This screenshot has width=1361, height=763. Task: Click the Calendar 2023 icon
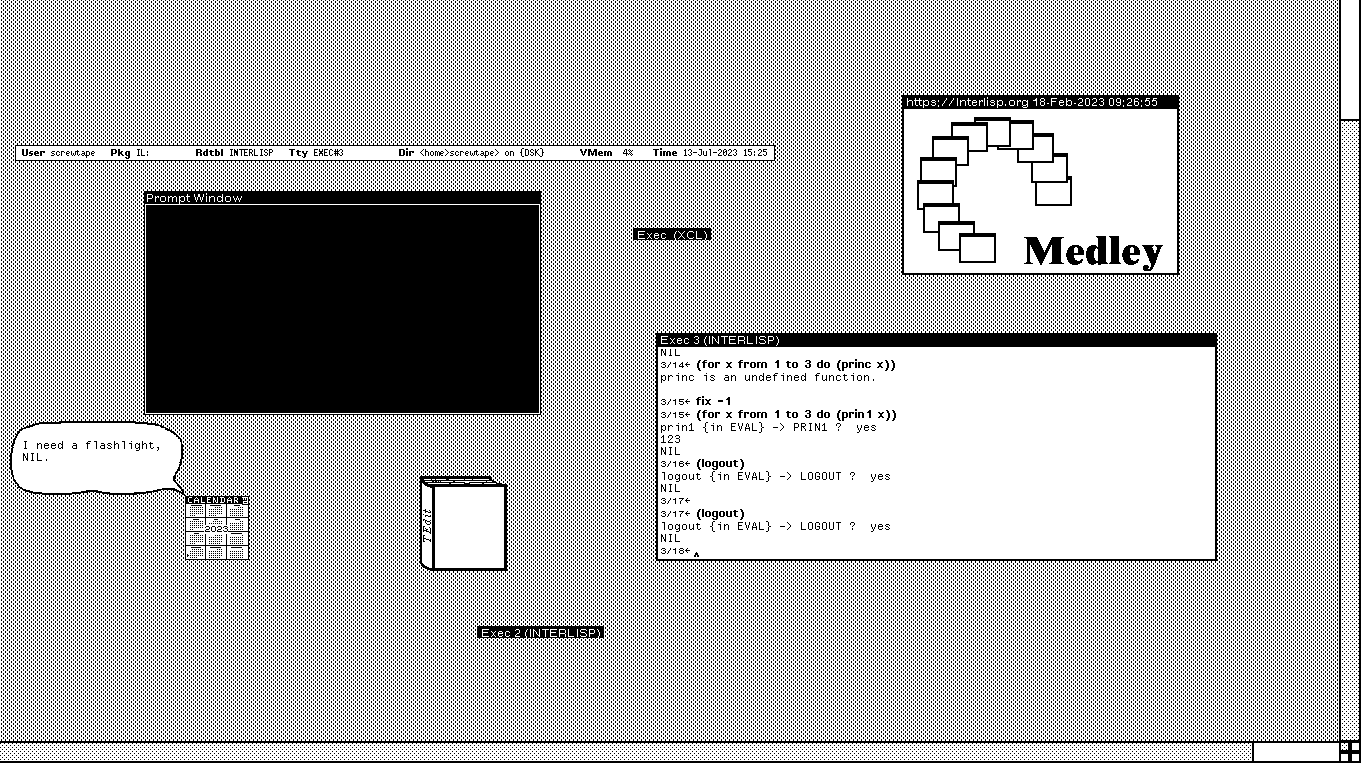[x=216, y=529]
